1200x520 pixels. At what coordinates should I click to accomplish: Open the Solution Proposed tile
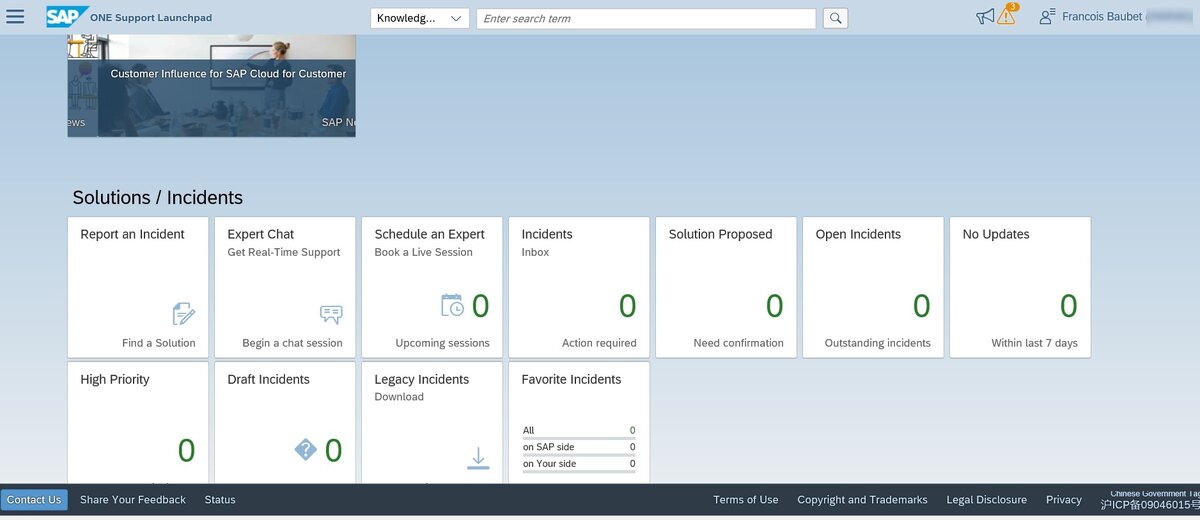(726, 287)
